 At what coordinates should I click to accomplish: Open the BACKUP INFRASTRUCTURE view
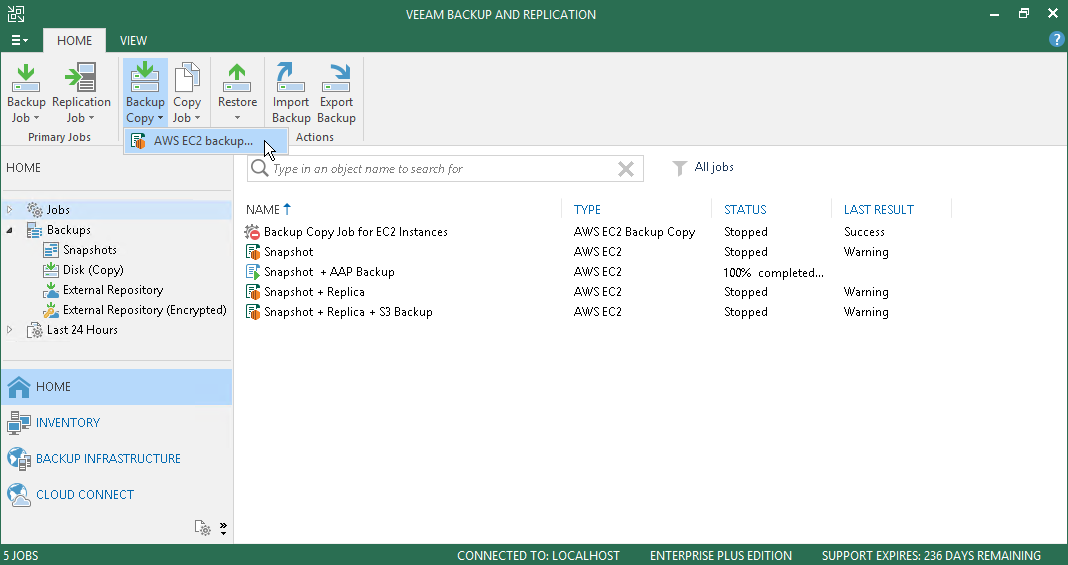pyautogui.click(x=116, y=459)
